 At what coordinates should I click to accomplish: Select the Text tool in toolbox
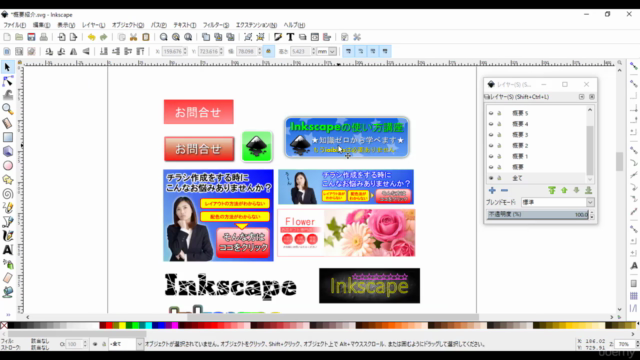pos(7,250)
